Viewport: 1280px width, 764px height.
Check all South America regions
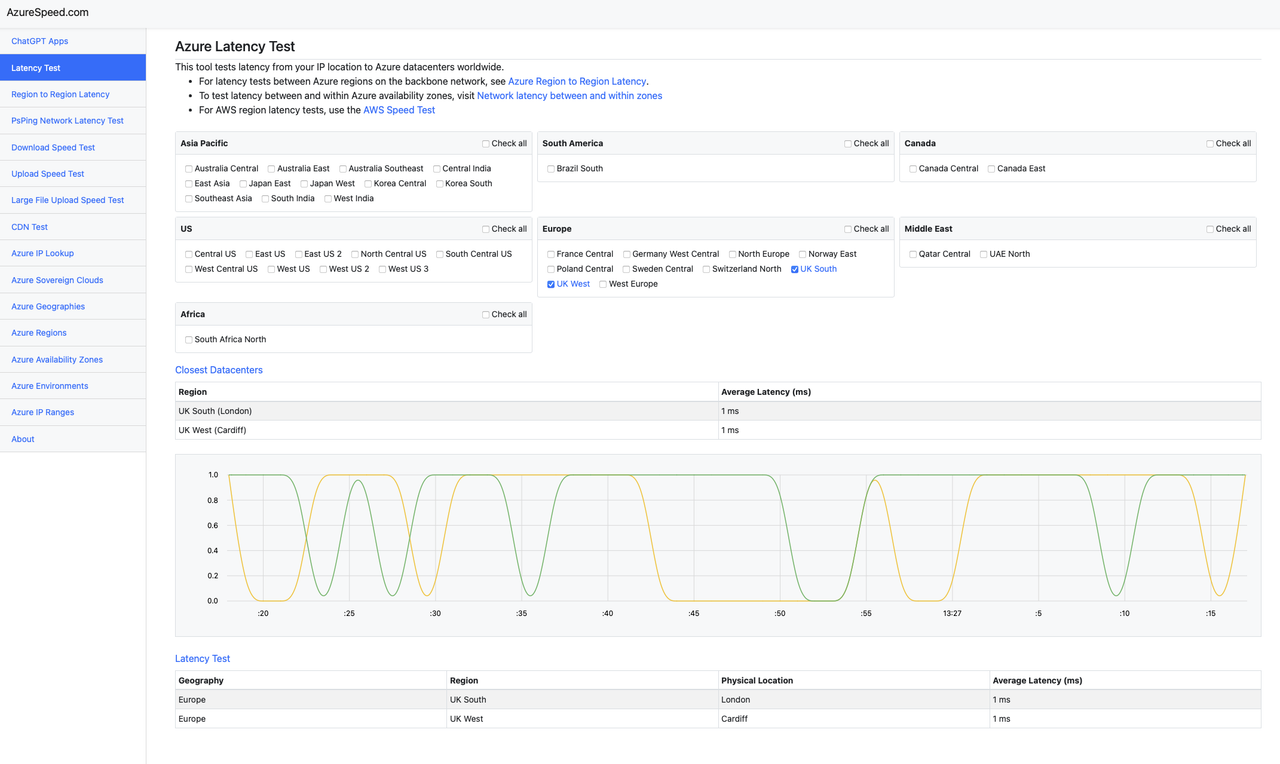(x=848, y=144)
